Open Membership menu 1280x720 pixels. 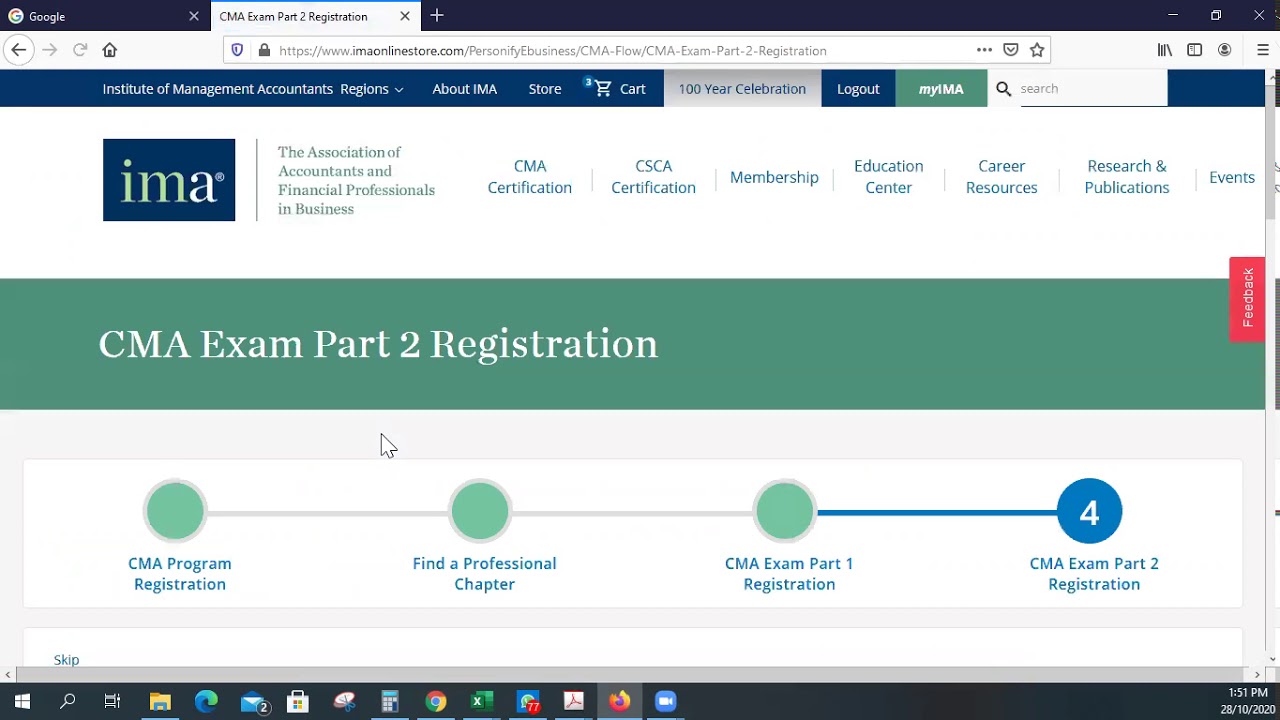(x=774, y=177)
